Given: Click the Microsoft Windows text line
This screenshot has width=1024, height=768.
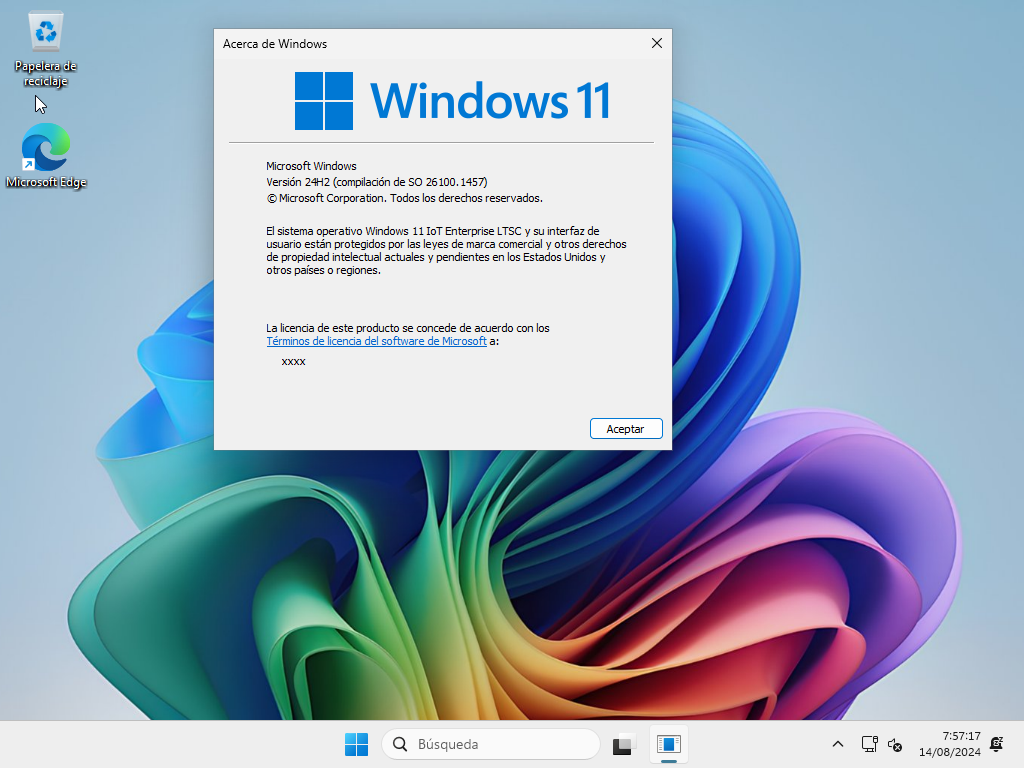Looking at the screenshot, I should coord(311,166).
